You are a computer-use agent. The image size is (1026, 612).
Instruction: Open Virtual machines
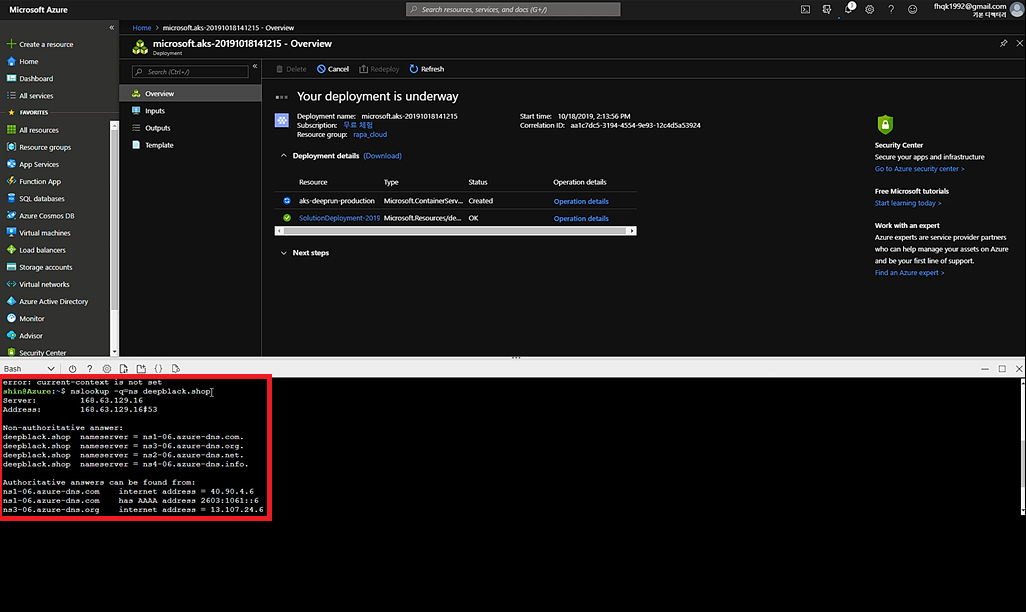tap(39, 233)
